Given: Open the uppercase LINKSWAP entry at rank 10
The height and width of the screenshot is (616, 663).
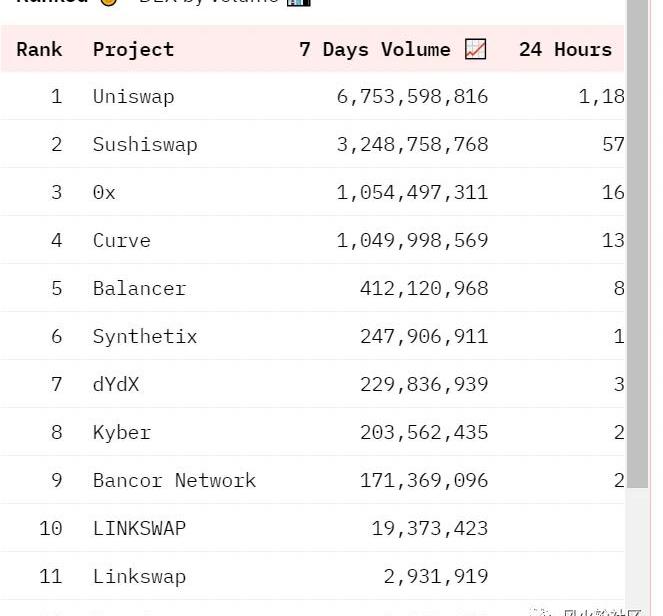Looking at the screenshot, I should point(139,528).
